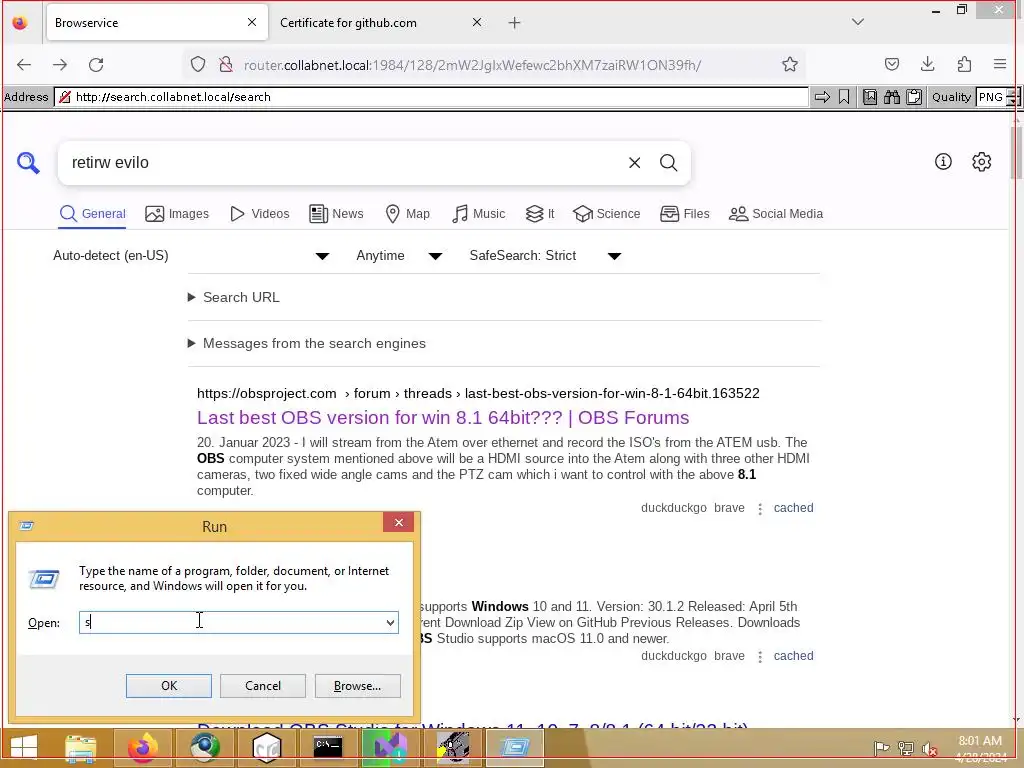The width and height of the screenshot is (1024, 768).
Task: Open Firefox from taskbar
Action: tap(142, 746)
